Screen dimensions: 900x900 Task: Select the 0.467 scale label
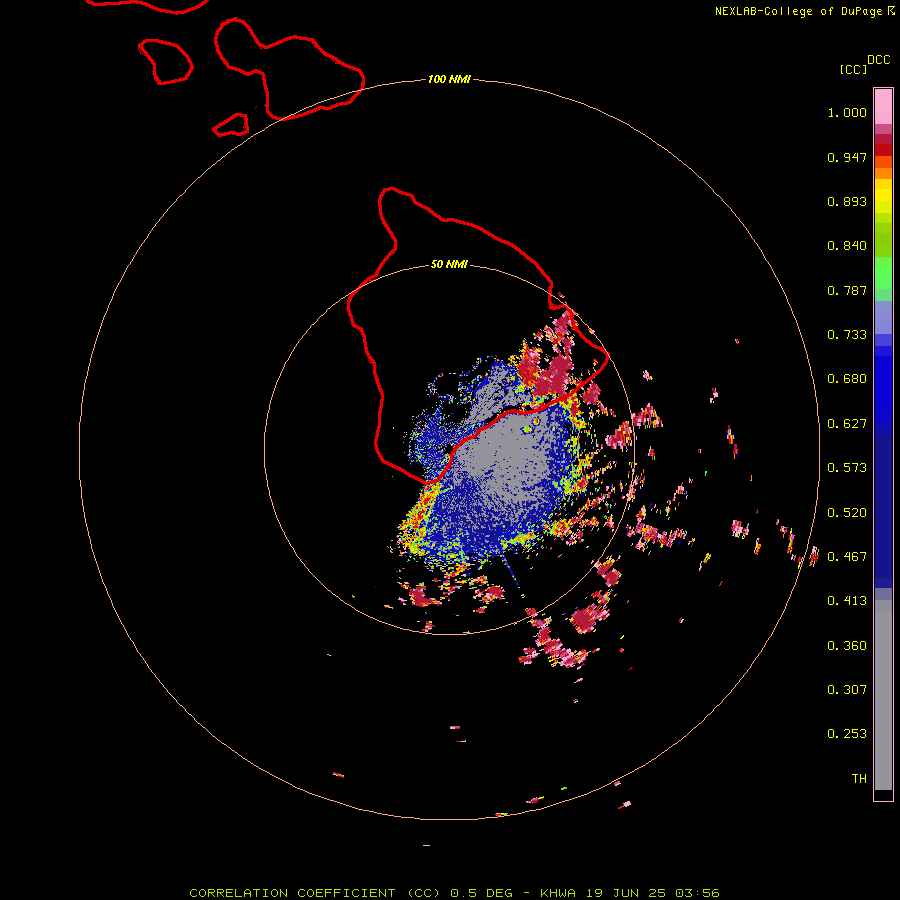point(847,557)
